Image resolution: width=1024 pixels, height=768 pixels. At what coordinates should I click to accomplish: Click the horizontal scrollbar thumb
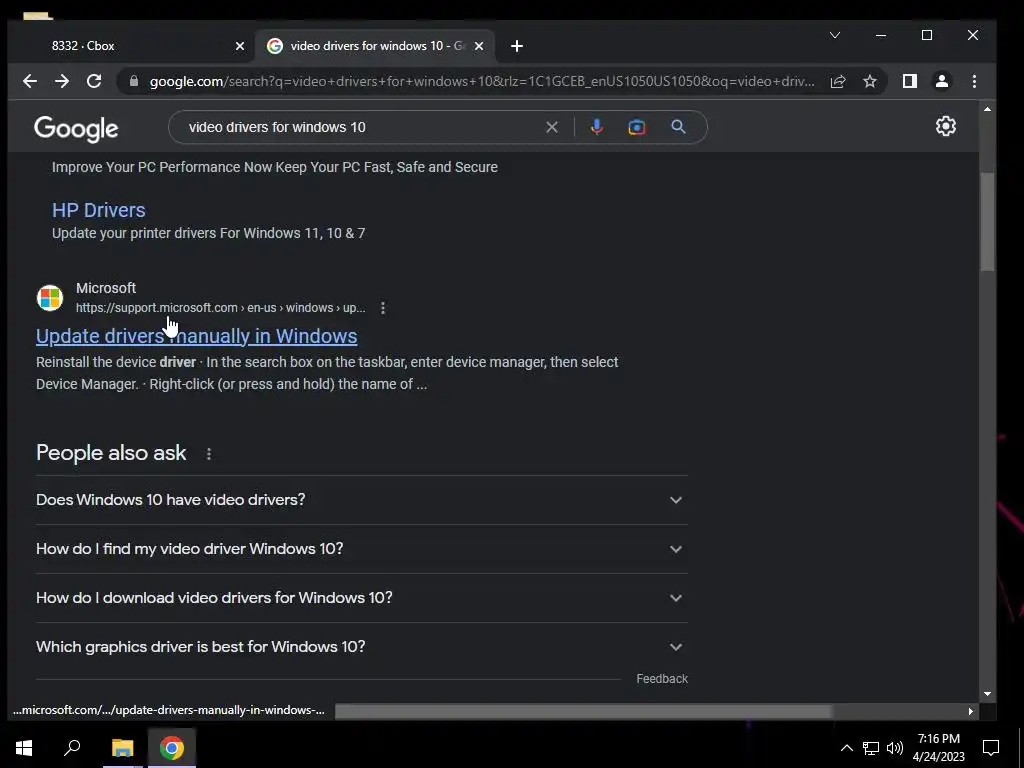point(583,711)
